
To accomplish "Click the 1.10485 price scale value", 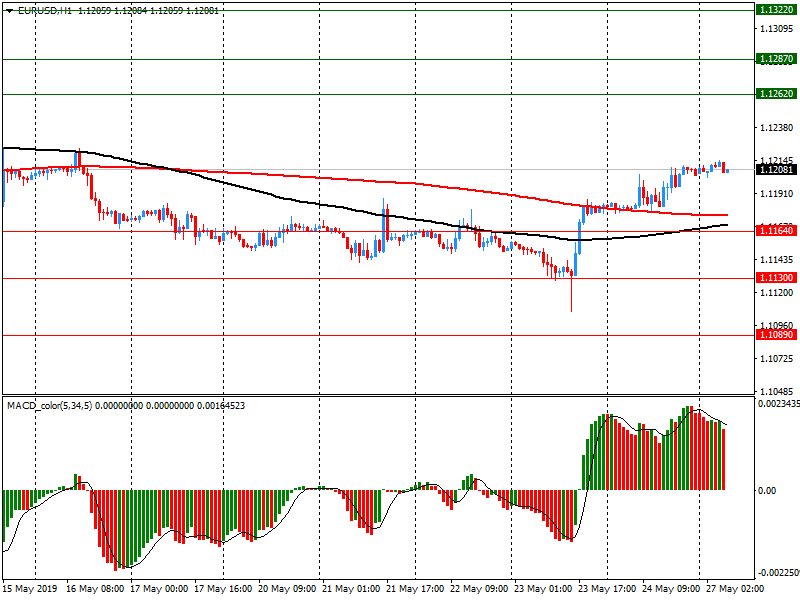I will coord(776,391).
